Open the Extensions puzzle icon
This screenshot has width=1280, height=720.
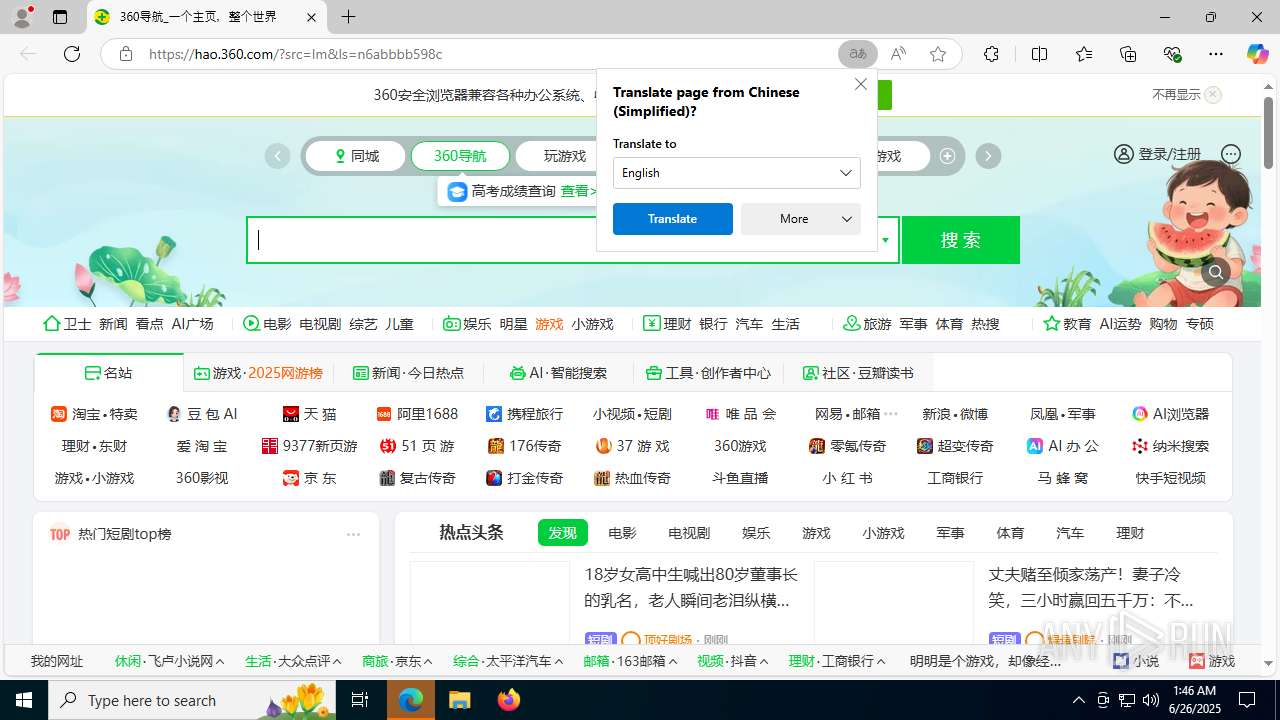(991, 54)
